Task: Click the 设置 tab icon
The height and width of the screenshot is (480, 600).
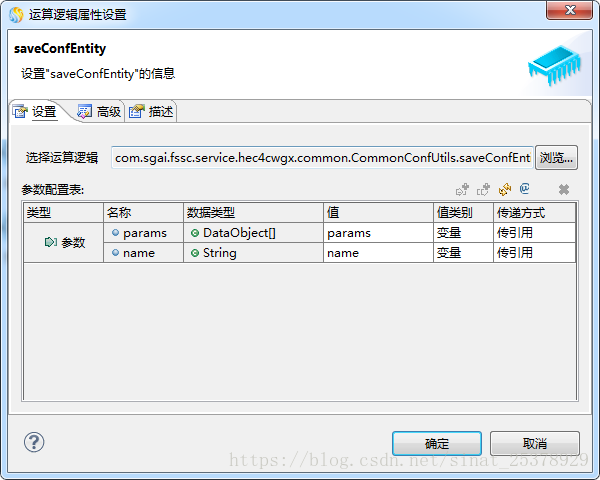Action: pos(20,111)
